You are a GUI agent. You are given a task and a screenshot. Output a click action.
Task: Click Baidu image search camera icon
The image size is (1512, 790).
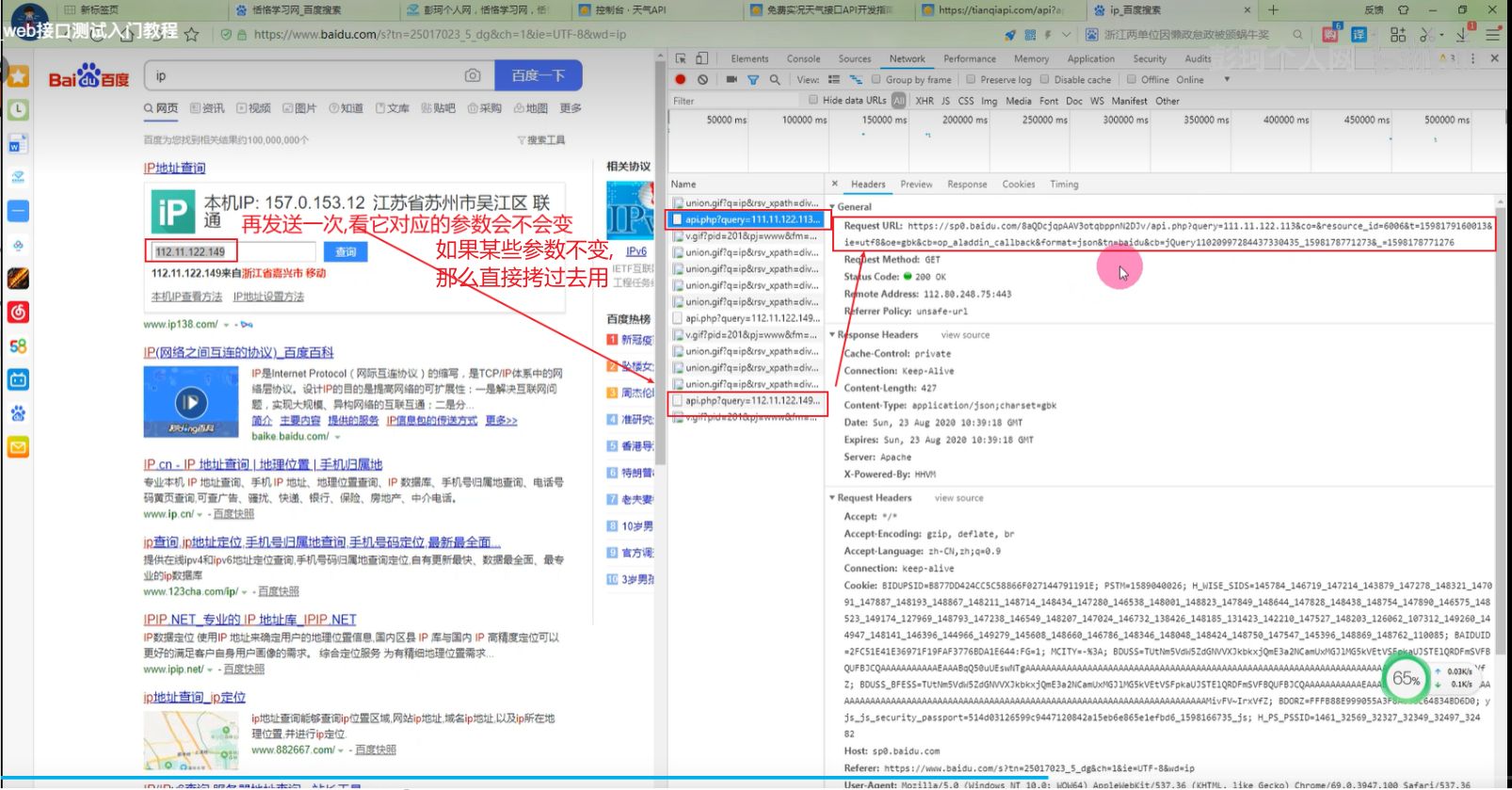pos(473,75)
